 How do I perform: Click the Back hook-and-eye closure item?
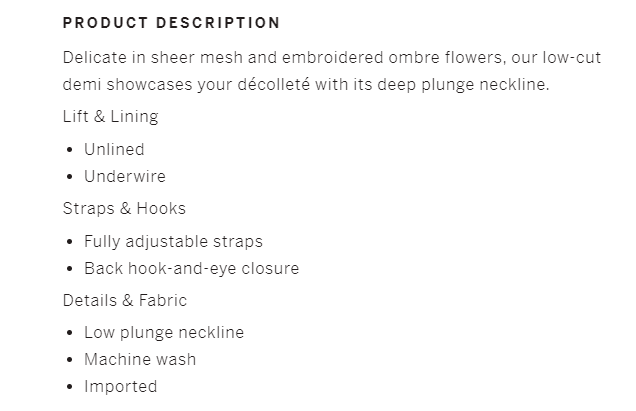tap(191, 268)
